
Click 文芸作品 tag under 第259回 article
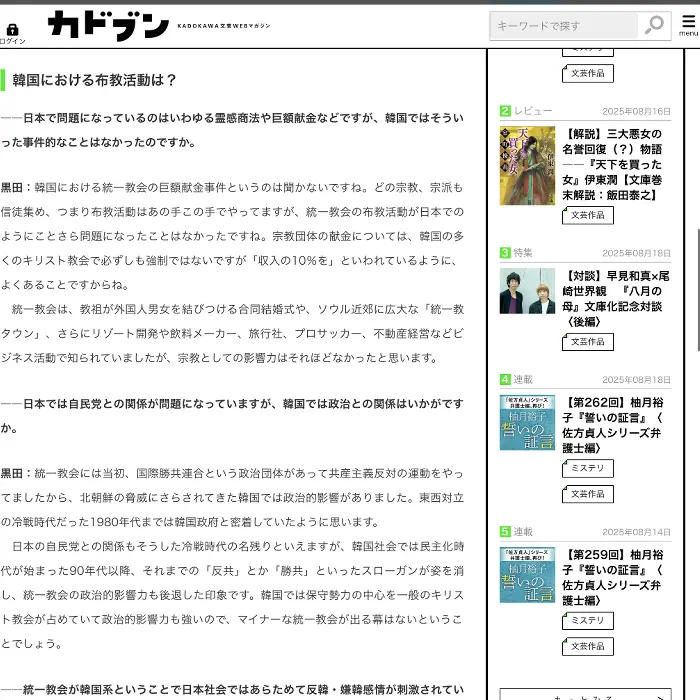click(x=588, y=646)
